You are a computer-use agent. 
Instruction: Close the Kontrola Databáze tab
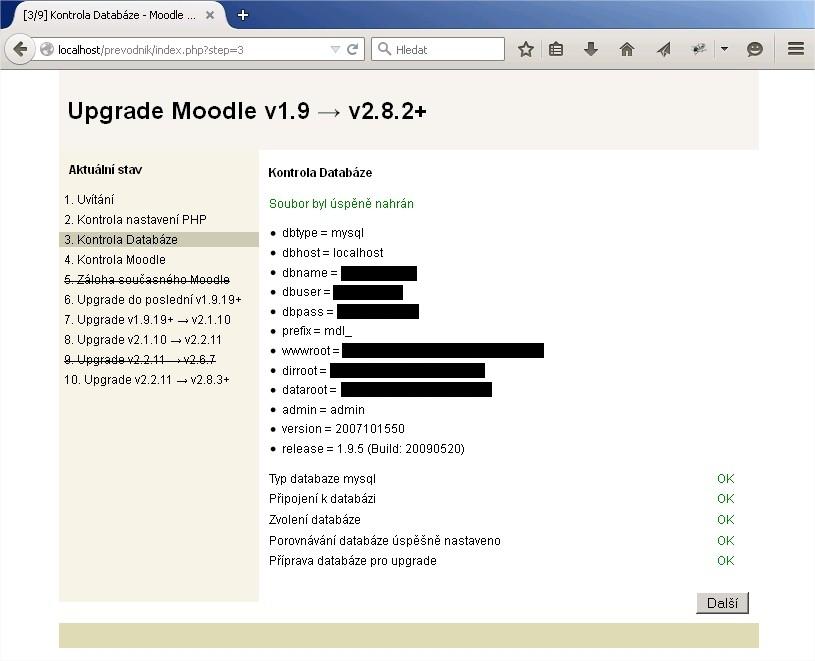210,15
